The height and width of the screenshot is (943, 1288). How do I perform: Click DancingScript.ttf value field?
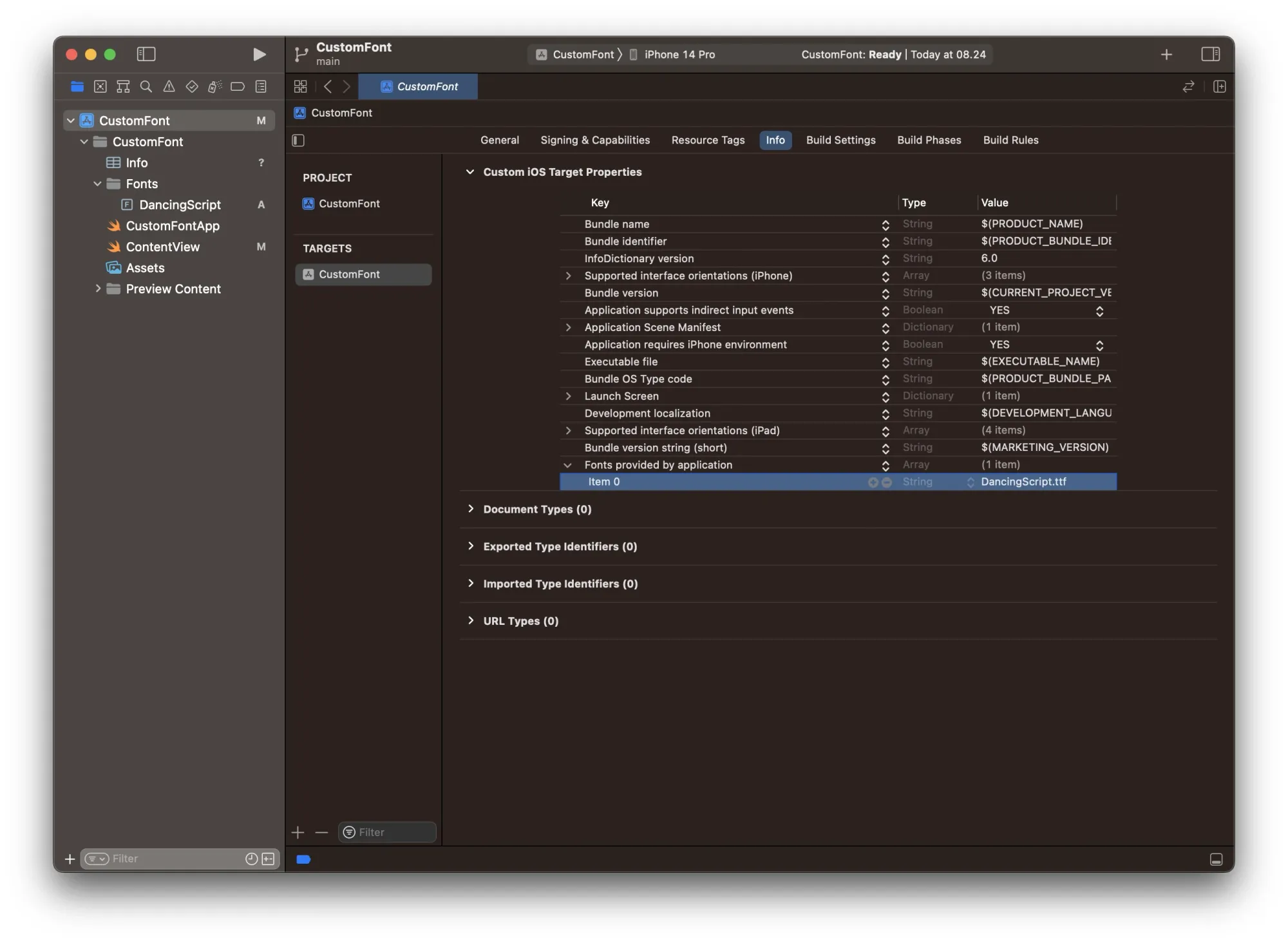tap(1044, 481)
